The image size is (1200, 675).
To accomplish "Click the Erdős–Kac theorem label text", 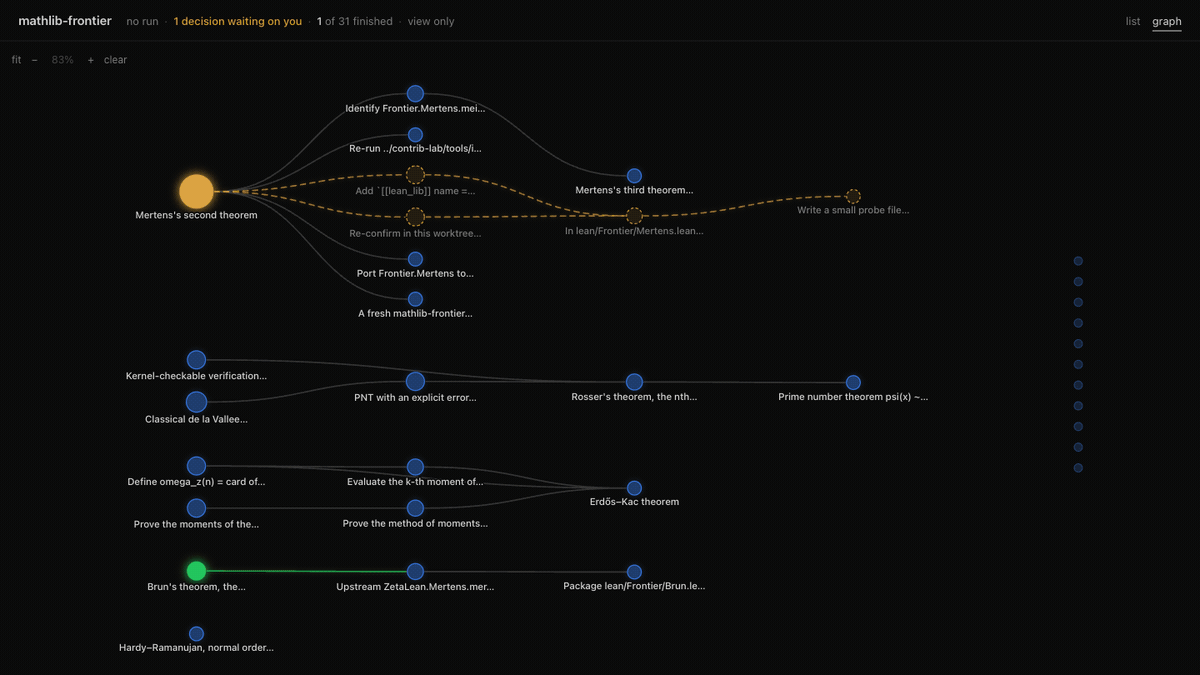I will point(634,502).
